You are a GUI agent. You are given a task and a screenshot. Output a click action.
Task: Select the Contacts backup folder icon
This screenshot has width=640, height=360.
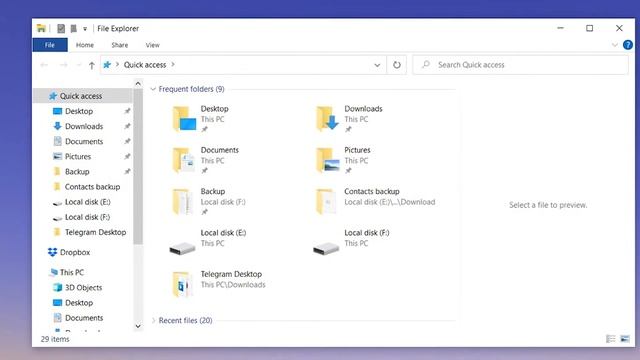326,201
